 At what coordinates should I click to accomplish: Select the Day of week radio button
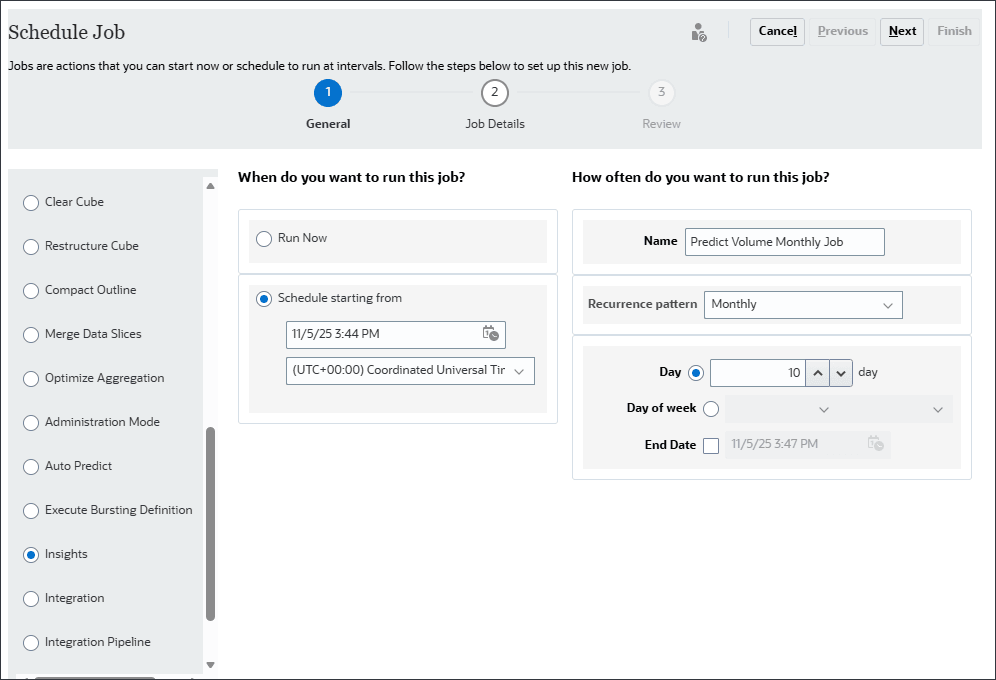click(x=711, y=409)
